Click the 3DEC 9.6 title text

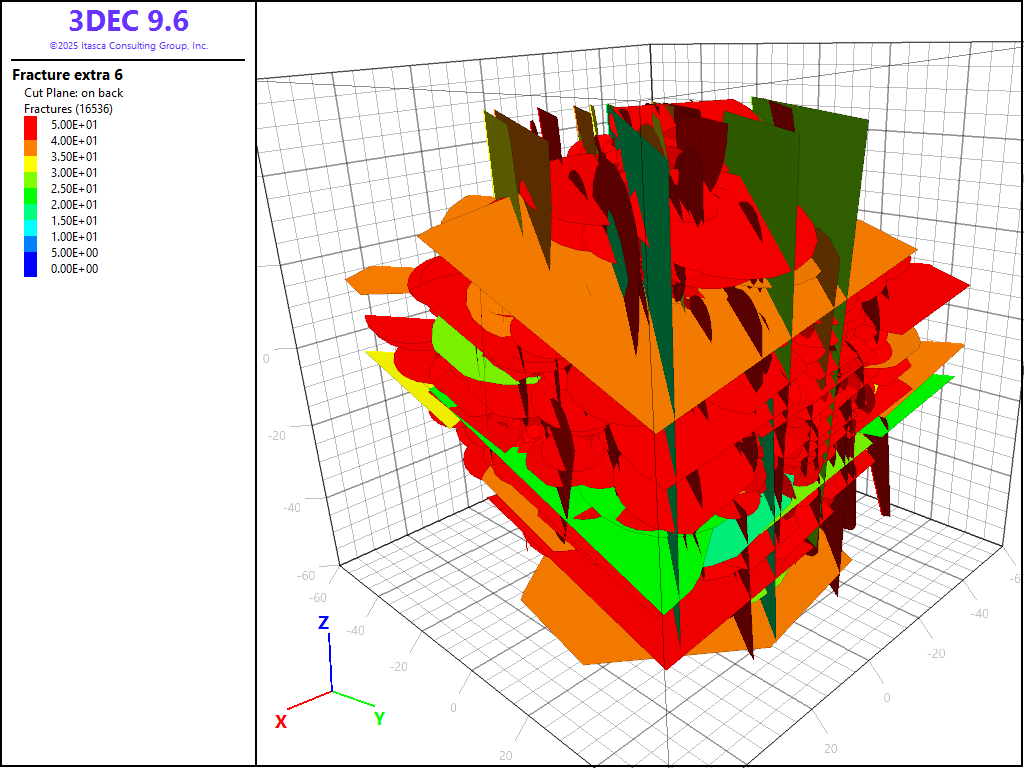coord(128,20)
